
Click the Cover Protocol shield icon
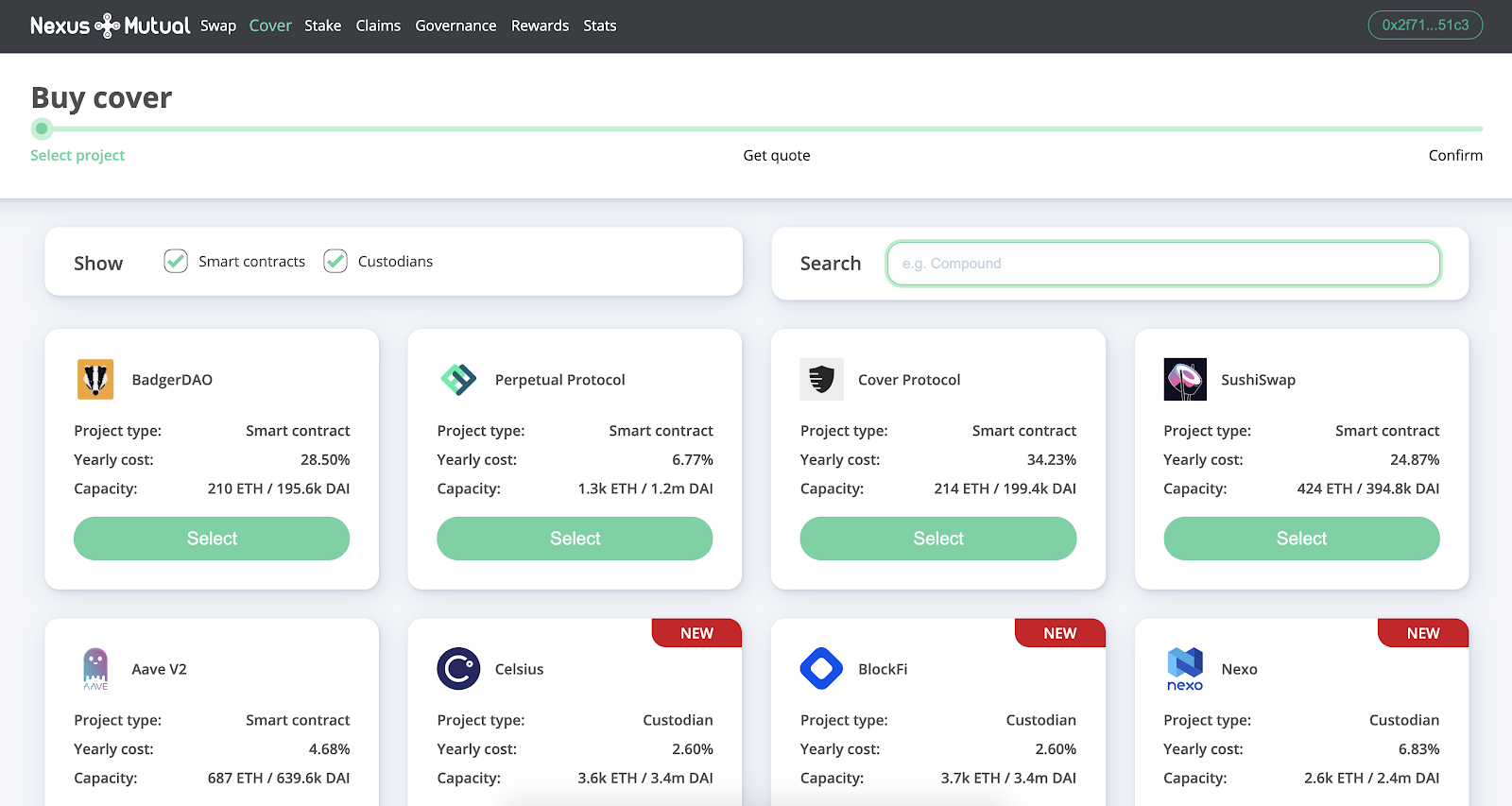821,379
